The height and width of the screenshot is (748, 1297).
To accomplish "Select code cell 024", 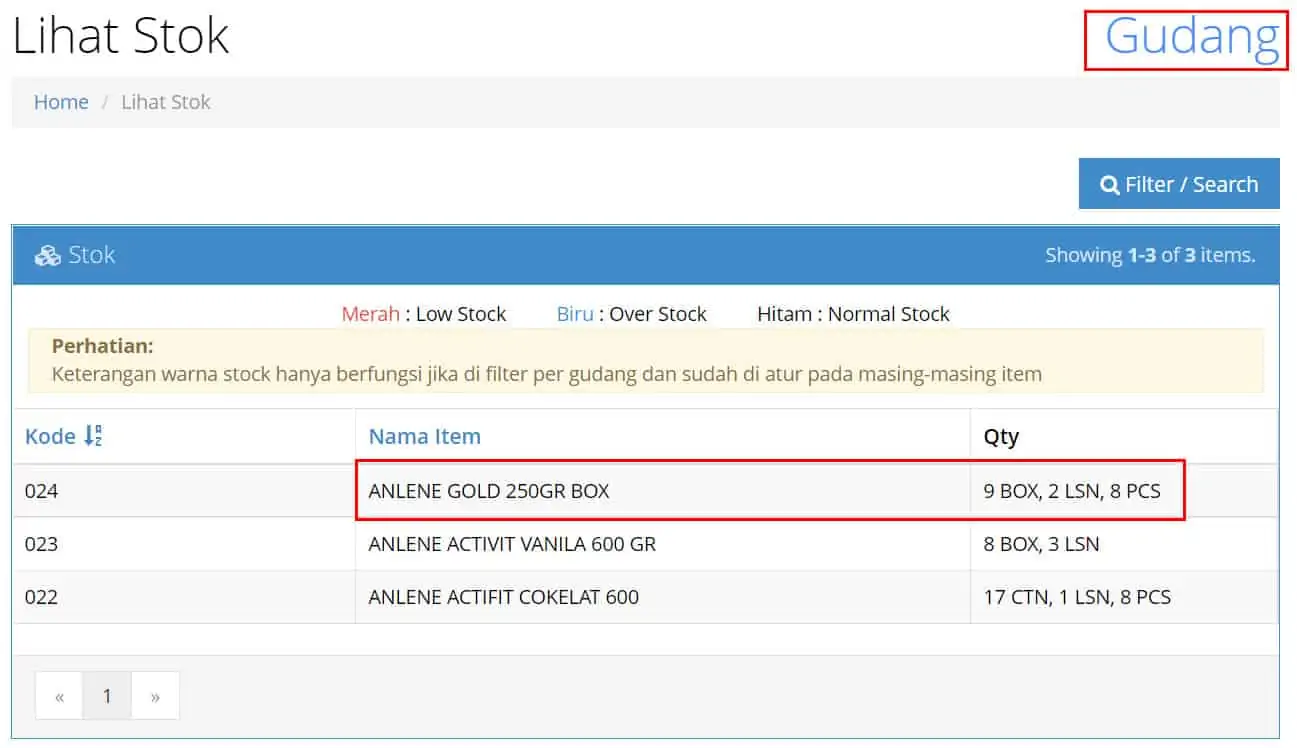I will click(41, 491).
